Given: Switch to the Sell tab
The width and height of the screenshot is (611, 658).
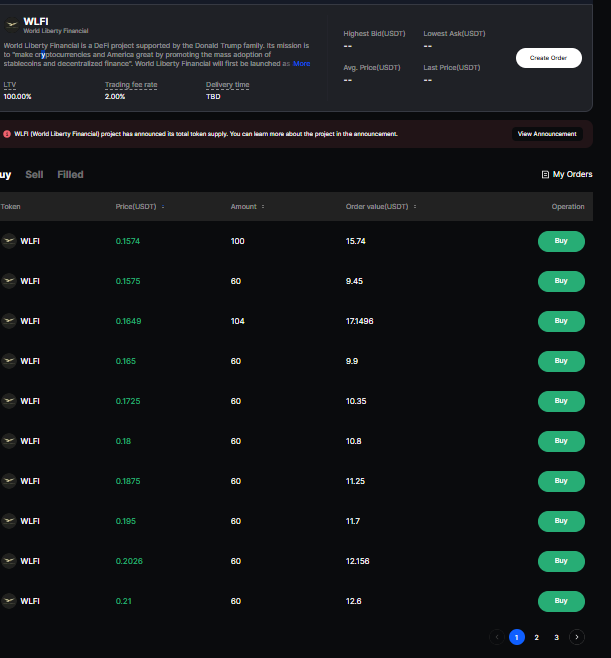Looking at the screenshot, I should 34,175.
